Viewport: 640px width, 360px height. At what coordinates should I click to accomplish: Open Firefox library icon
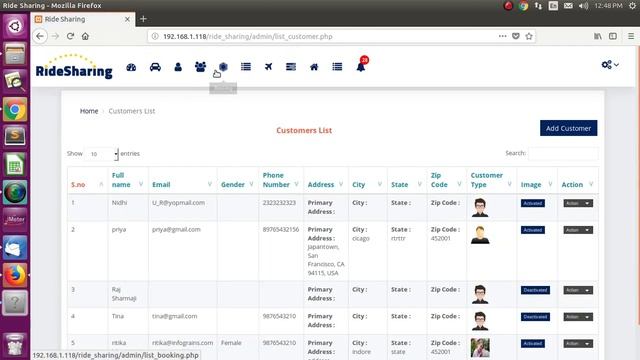(598, 36)
